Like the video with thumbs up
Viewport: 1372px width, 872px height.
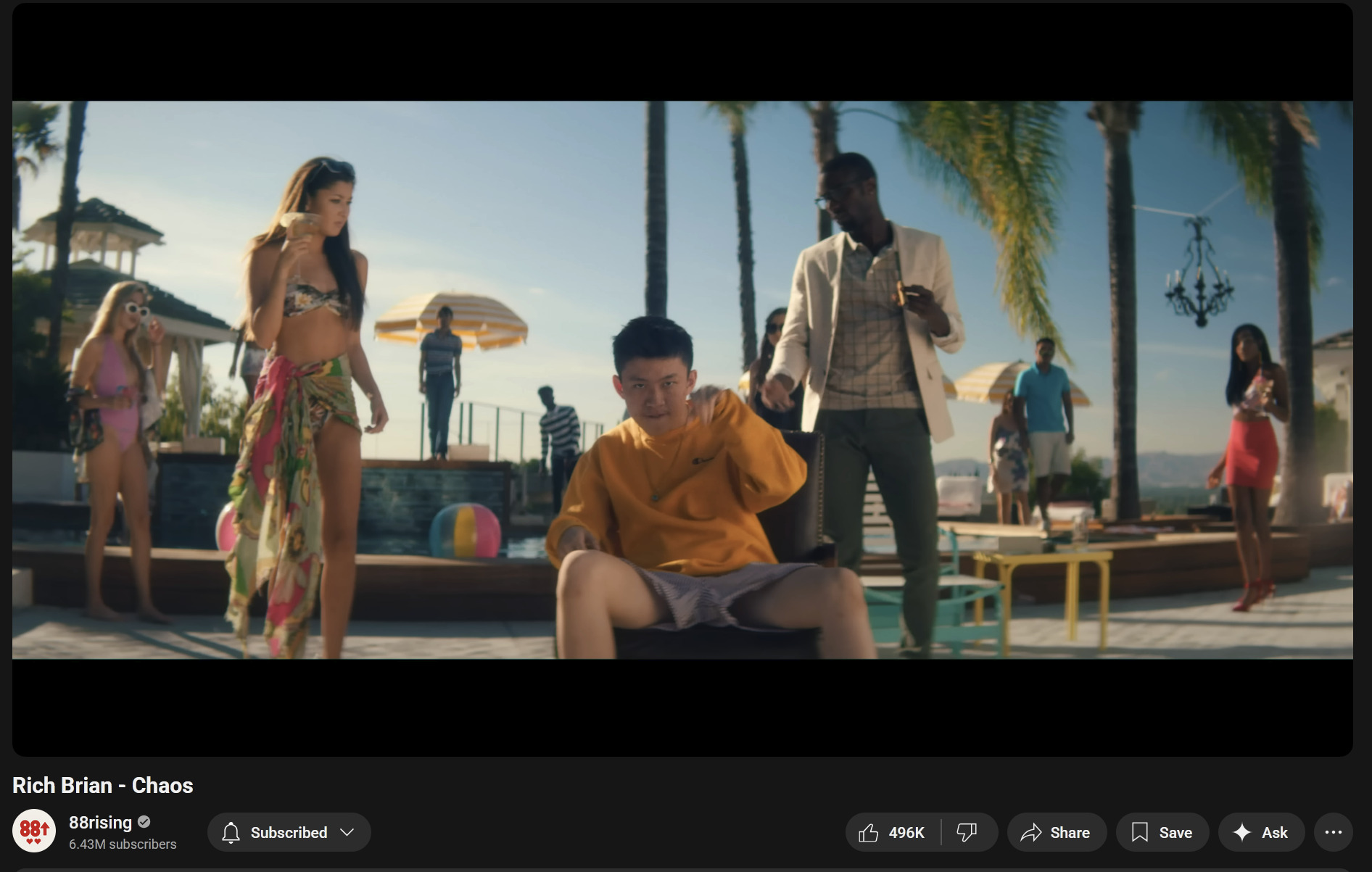(x=893, y=832)
